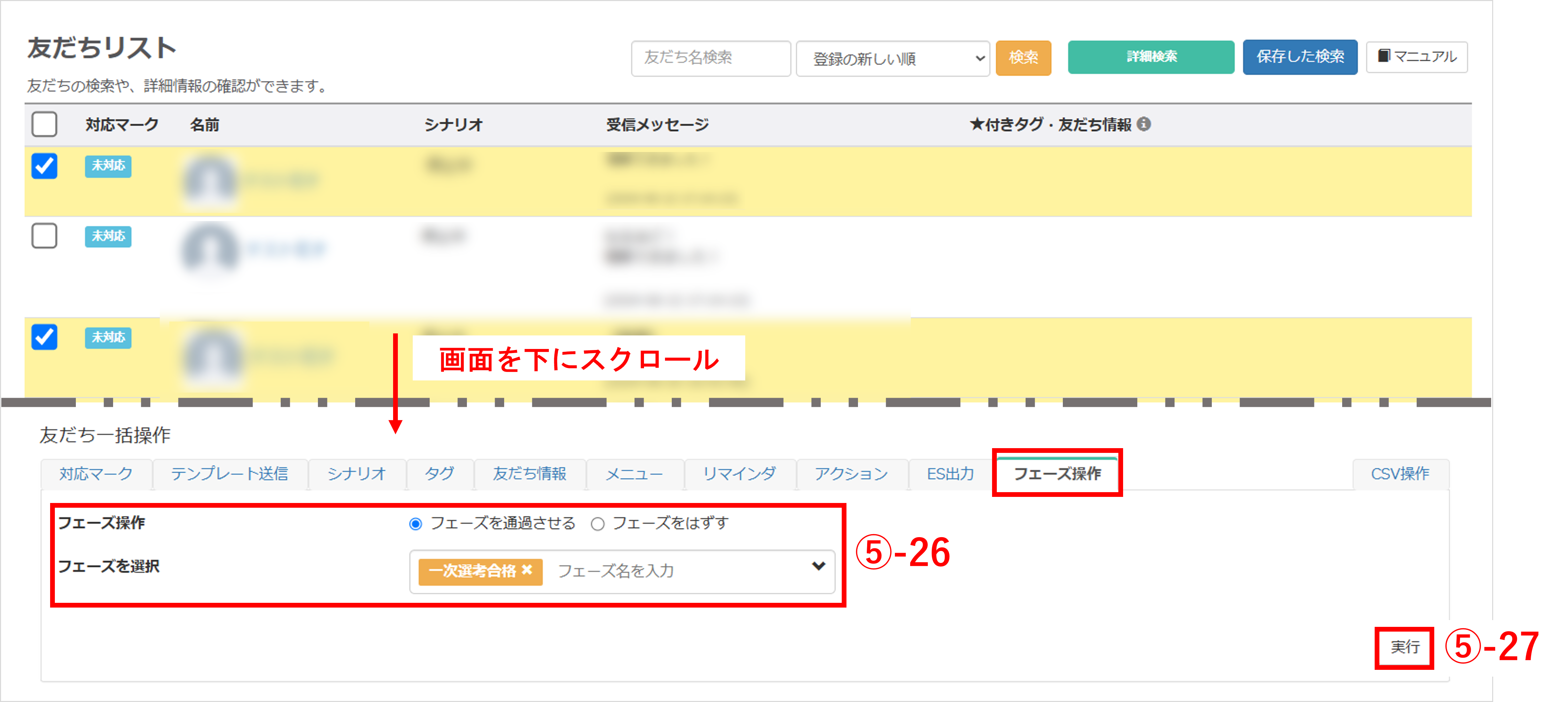Toggle the select-all checkbox in the table header
The width and height of the screenshot is (1568, 702).
click(x=44, y=124)
